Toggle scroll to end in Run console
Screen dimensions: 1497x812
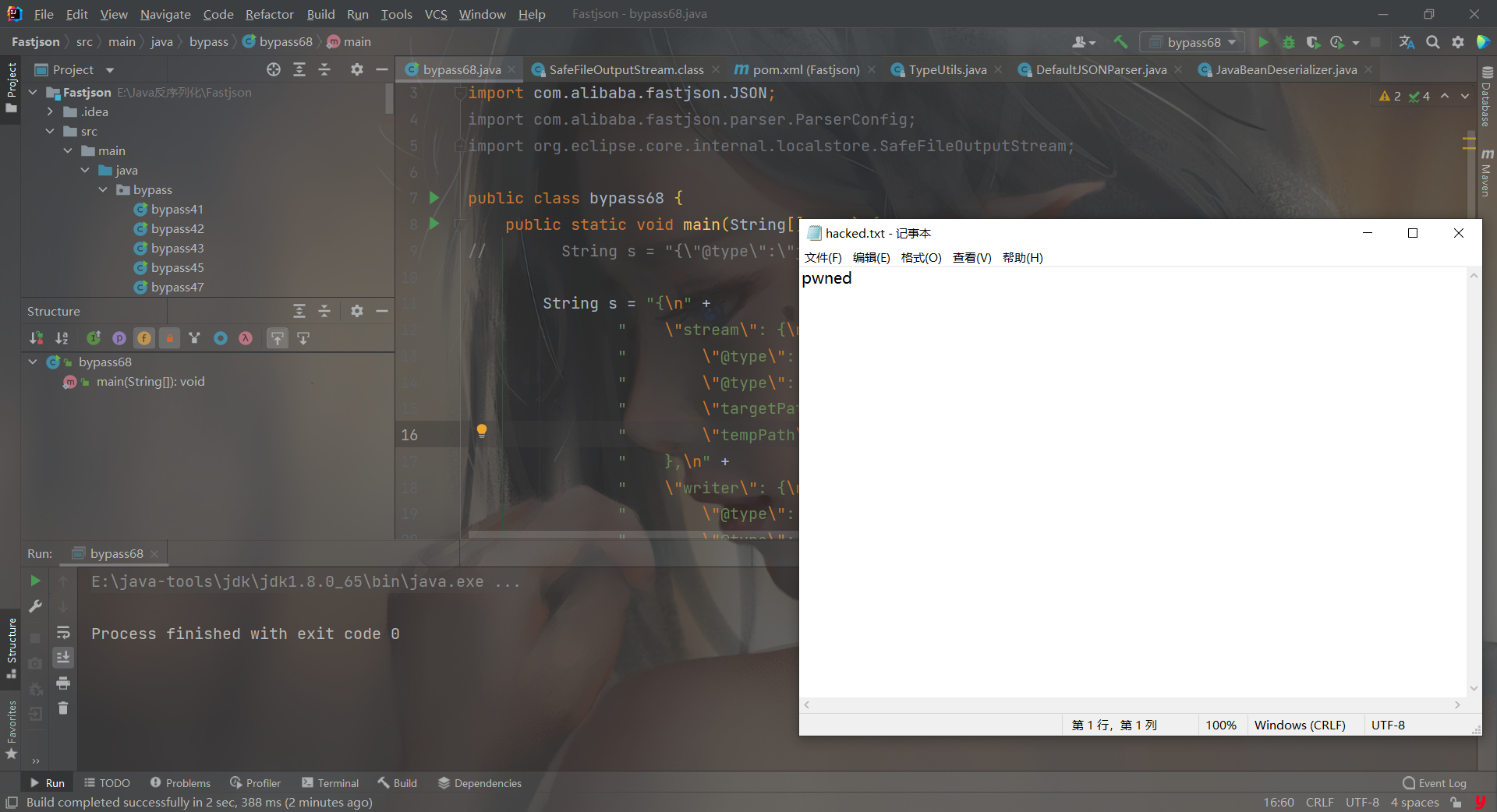coord(63,658)
